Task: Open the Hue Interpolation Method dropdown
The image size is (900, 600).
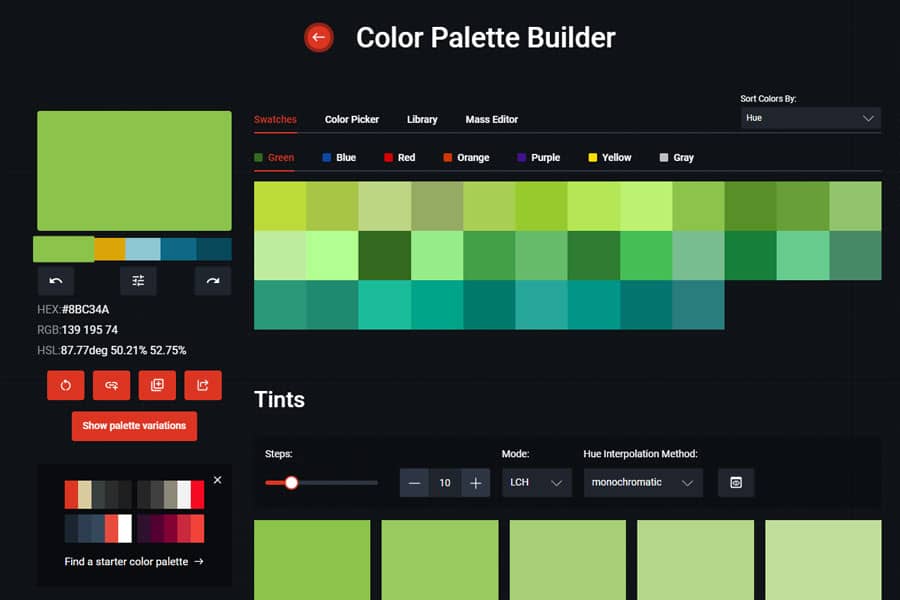Action: (x=643, y=482)
